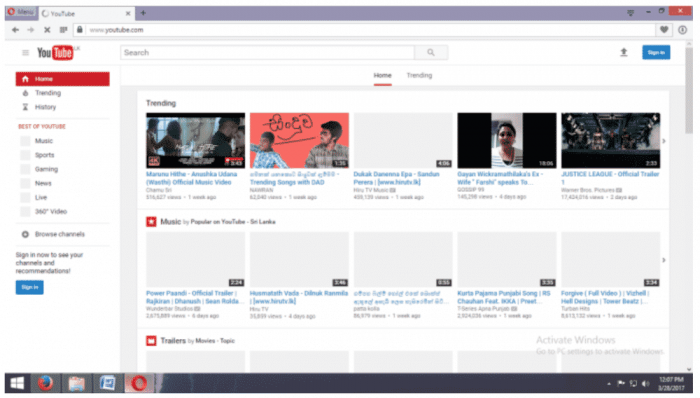700x398 pixels.
Task: Click Dukak Danenna Epa title link
Action: tap(396, 178)
